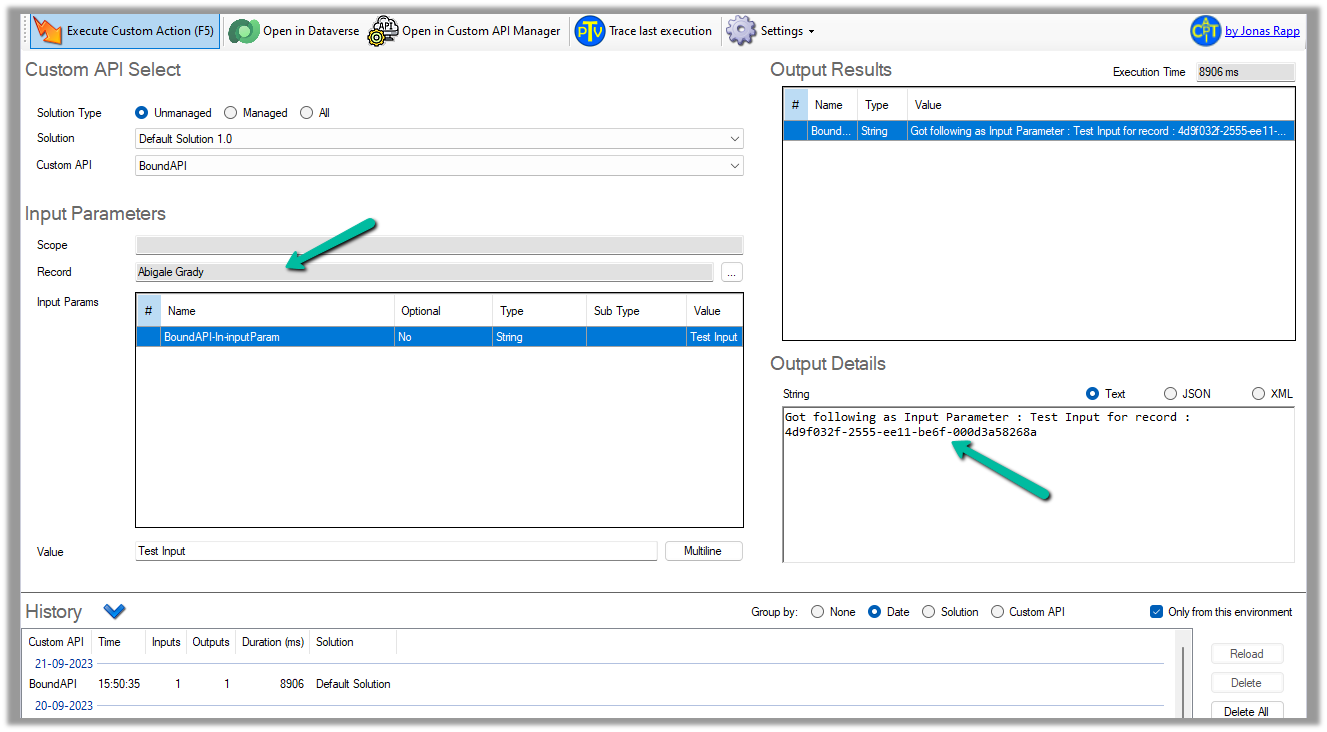Open in Custom API Manager icon
Image resolution: width=1327 pixels, height=732 pixels.
(x=382, y=31)
